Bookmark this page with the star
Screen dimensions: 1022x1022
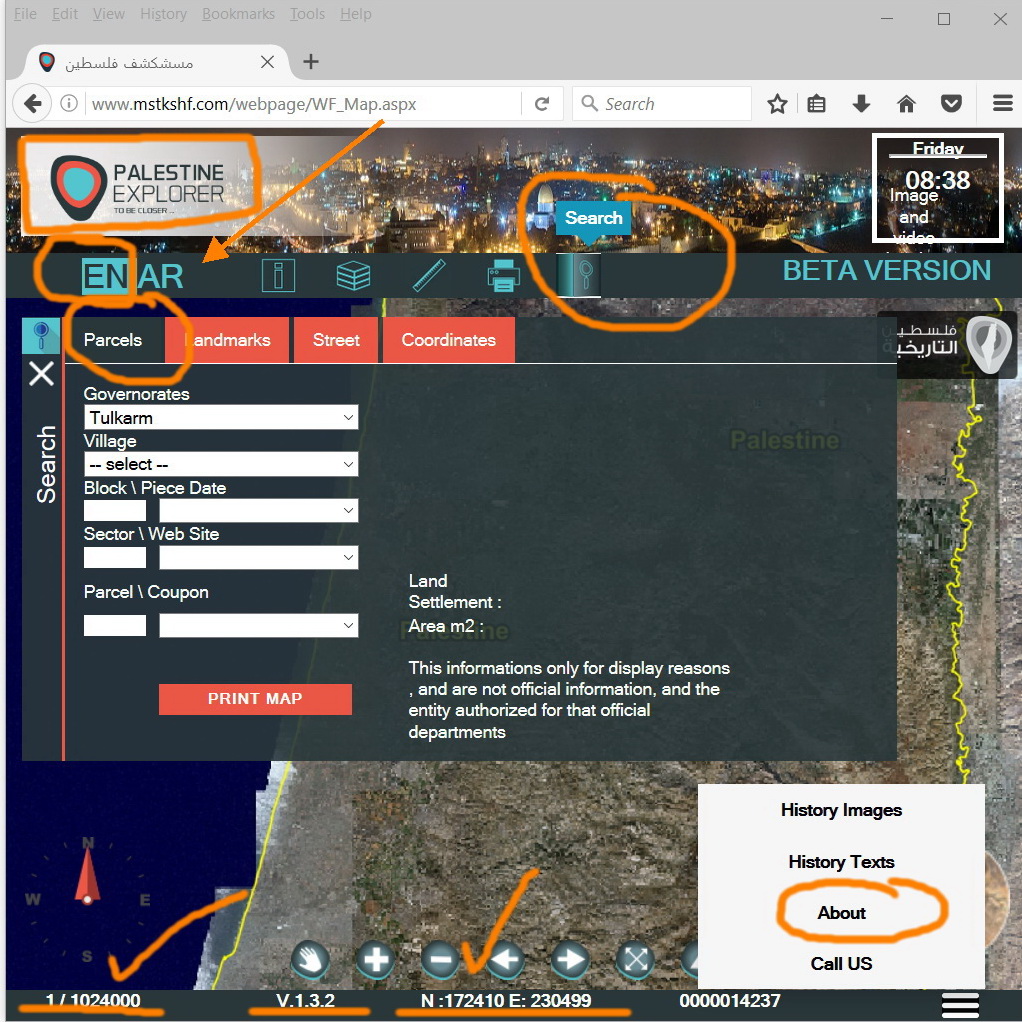point(777,104)
